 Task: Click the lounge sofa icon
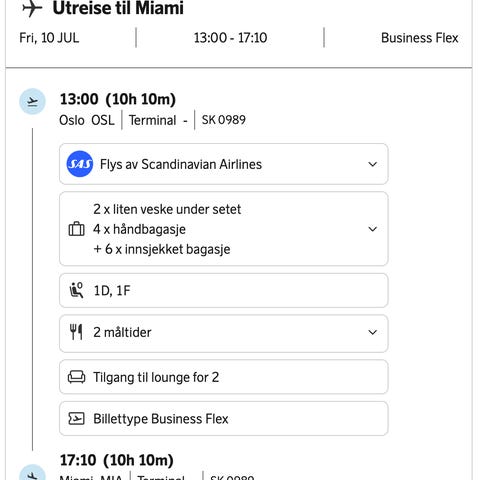pyautogui.click(x=76, y=377)
